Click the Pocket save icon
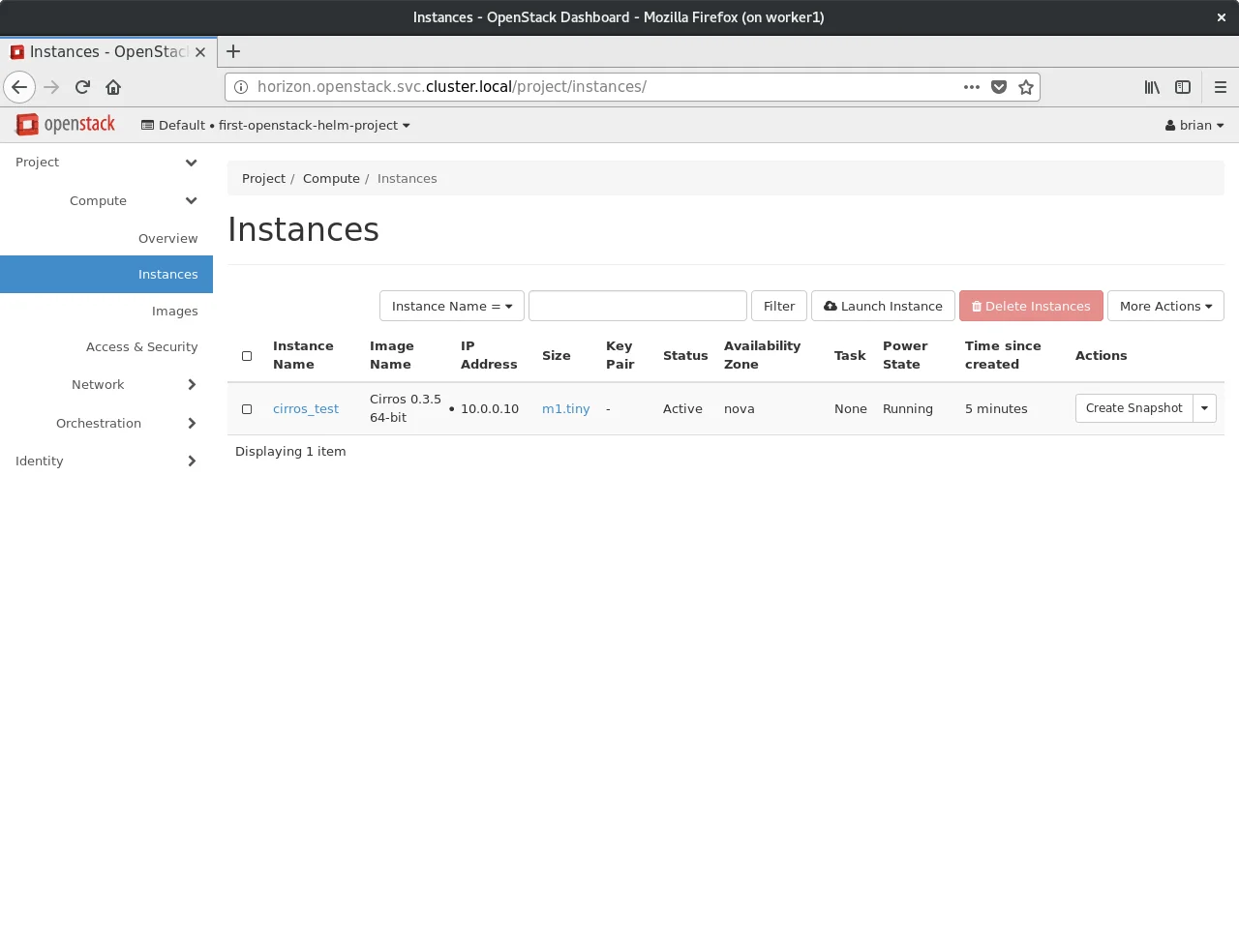This screenshot has height=952, width=1239. (999, 87)
